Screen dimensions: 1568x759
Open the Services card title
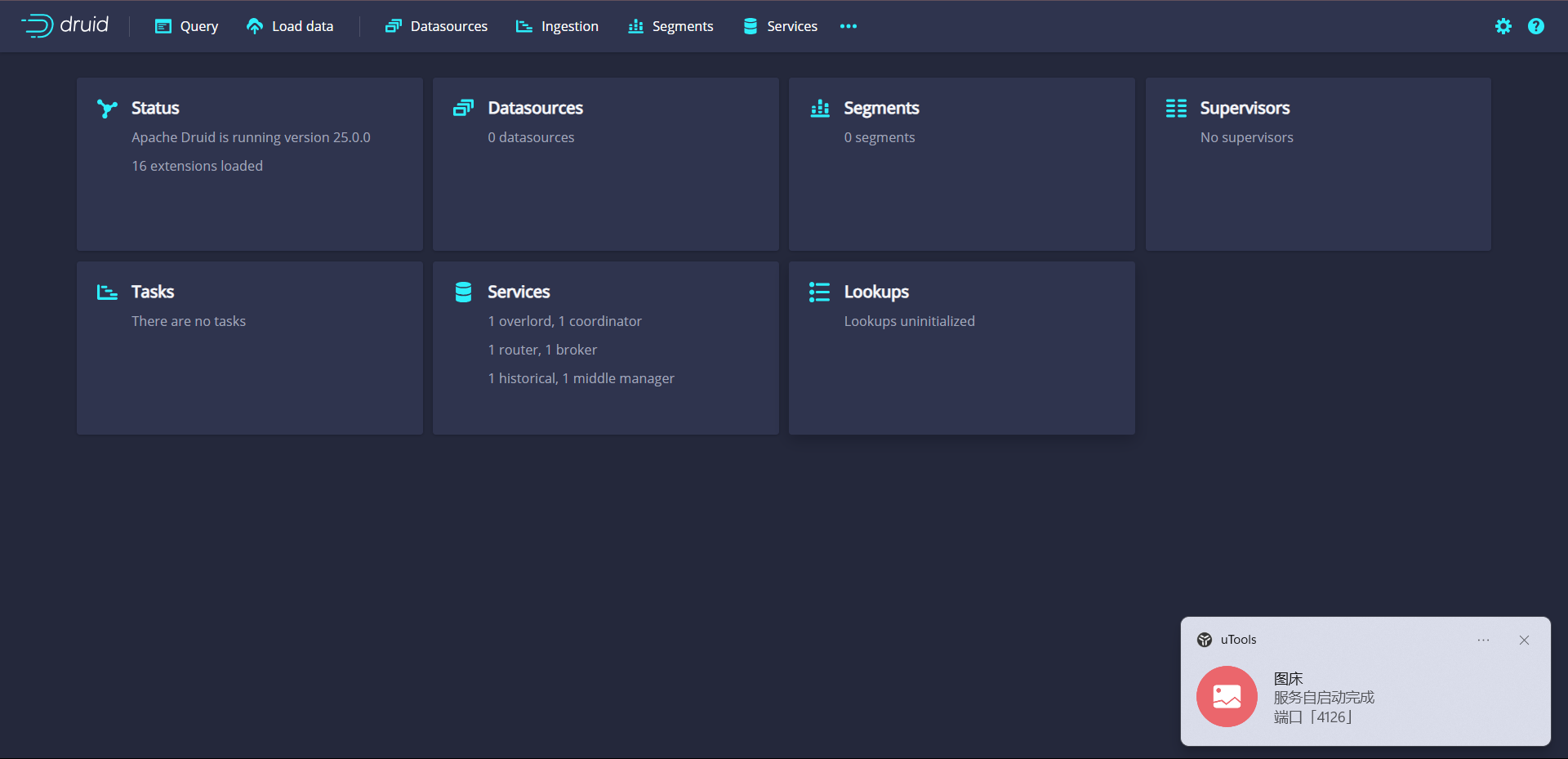point(519,292)
